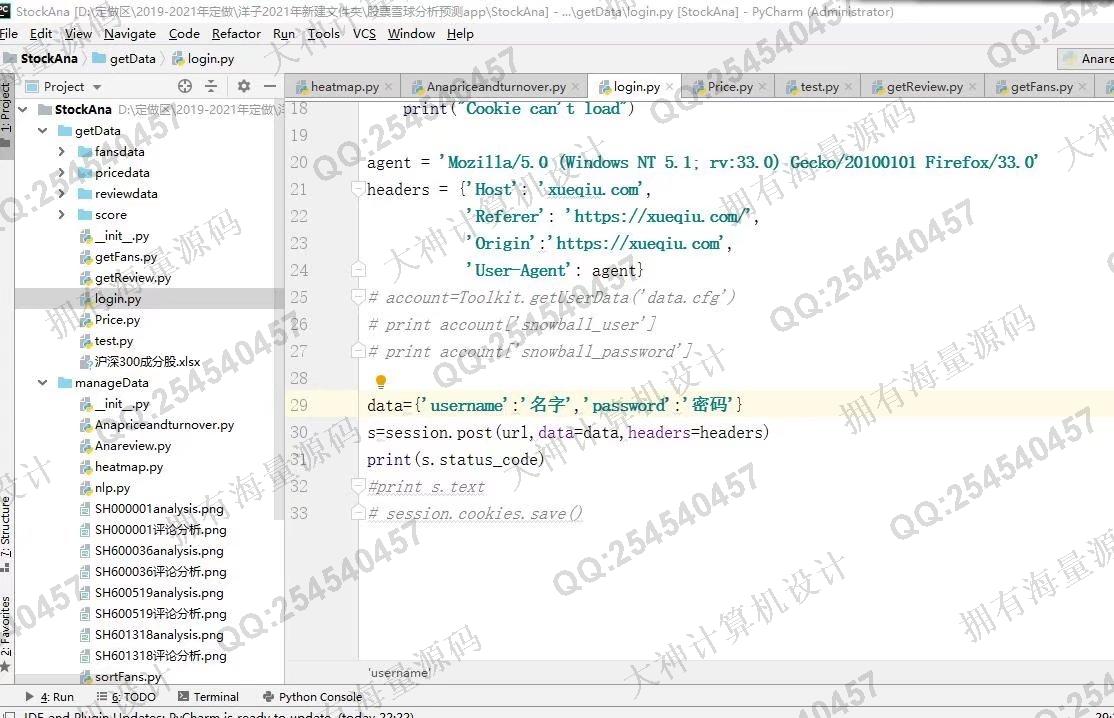Click line number 29 in gutter
This screenshot has height=718, width=1114.
click(299, 405)
